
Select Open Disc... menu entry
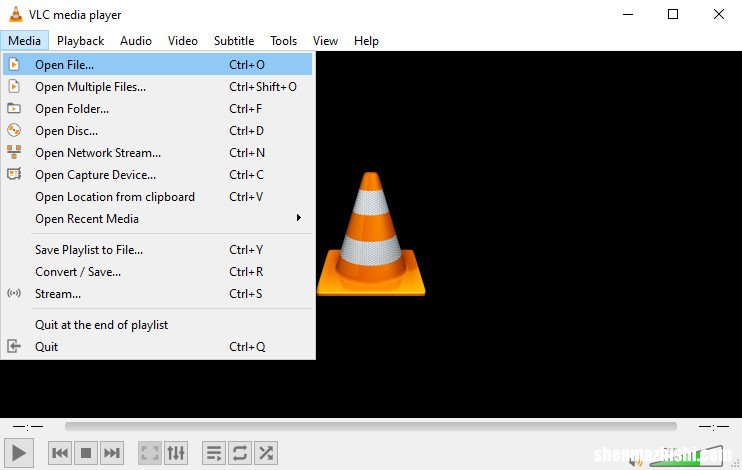[158, 131]
